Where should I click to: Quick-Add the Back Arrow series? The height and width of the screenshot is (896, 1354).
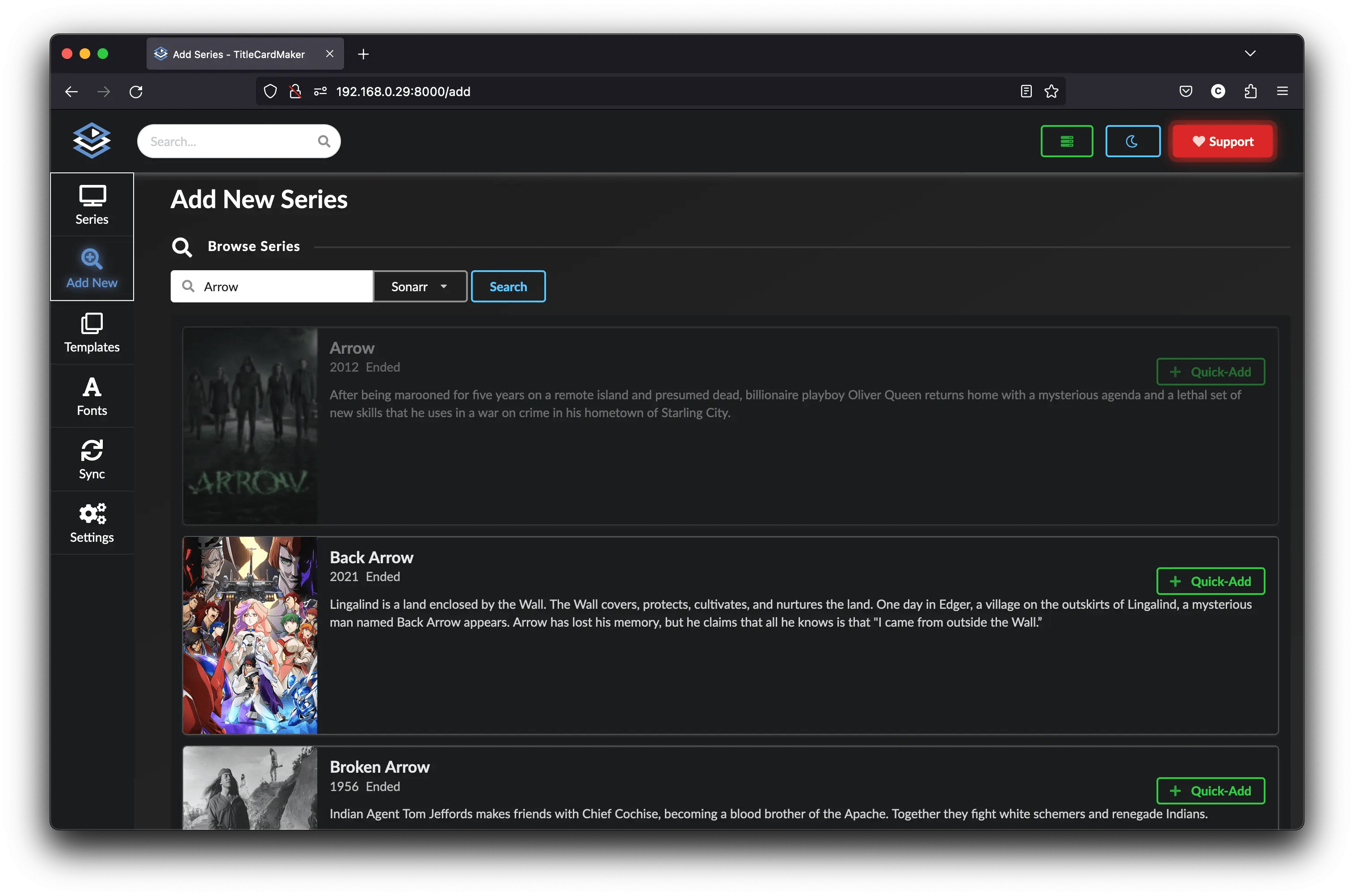[x=1211, y=581]
